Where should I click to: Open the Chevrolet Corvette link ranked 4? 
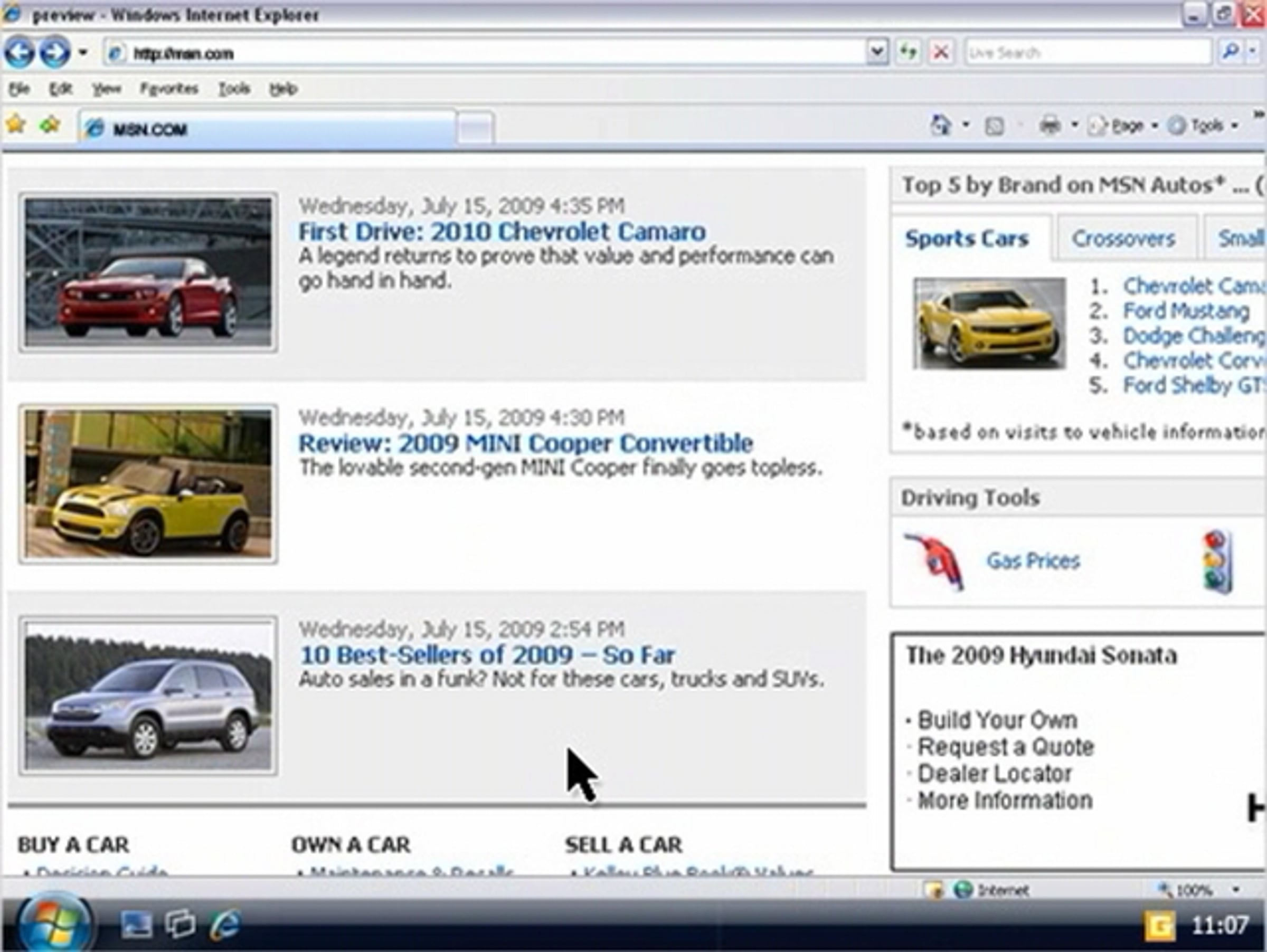click(x=1194, y=360)
